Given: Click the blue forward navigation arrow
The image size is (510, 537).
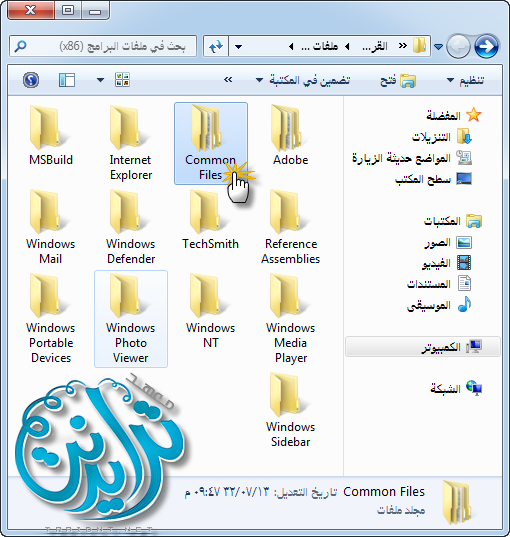Looking at the screenshot, I should (486, 46).
